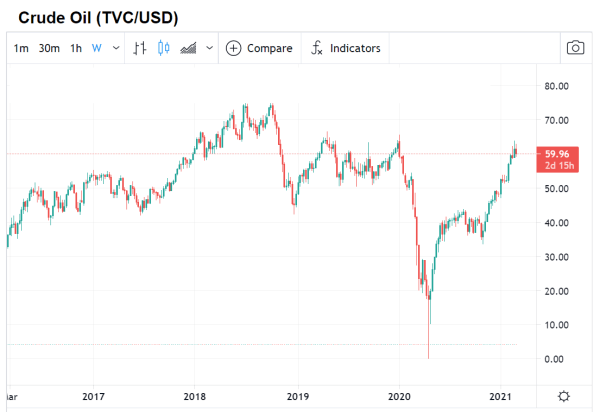Click the 2018 label on time axis
600x412 pixels.
(x=196, y=395)
